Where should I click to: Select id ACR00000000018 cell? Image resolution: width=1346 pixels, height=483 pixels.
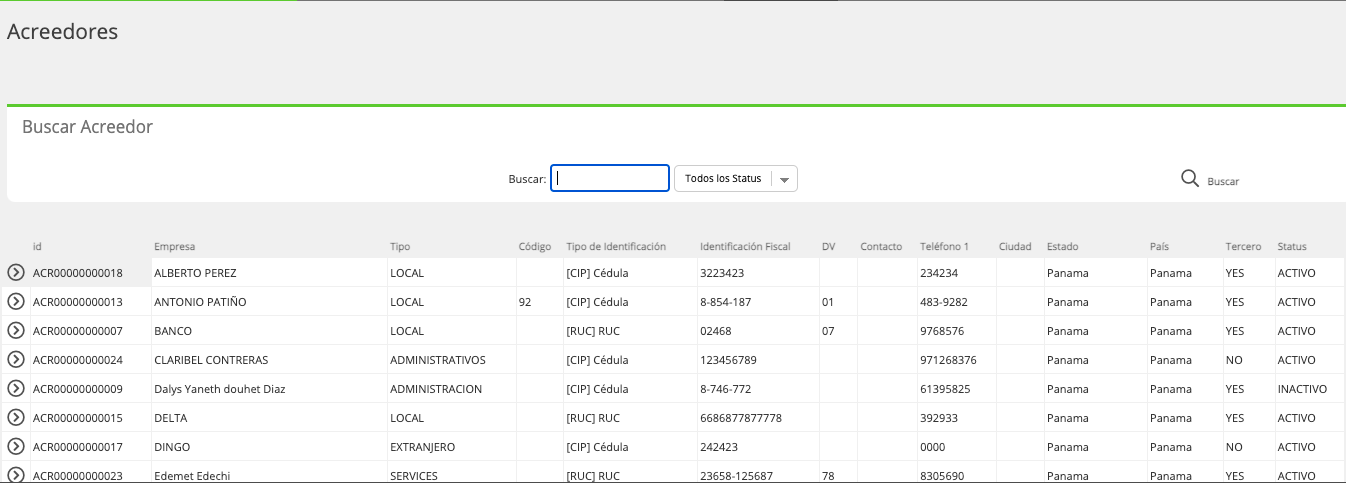(x=90, y=272)
